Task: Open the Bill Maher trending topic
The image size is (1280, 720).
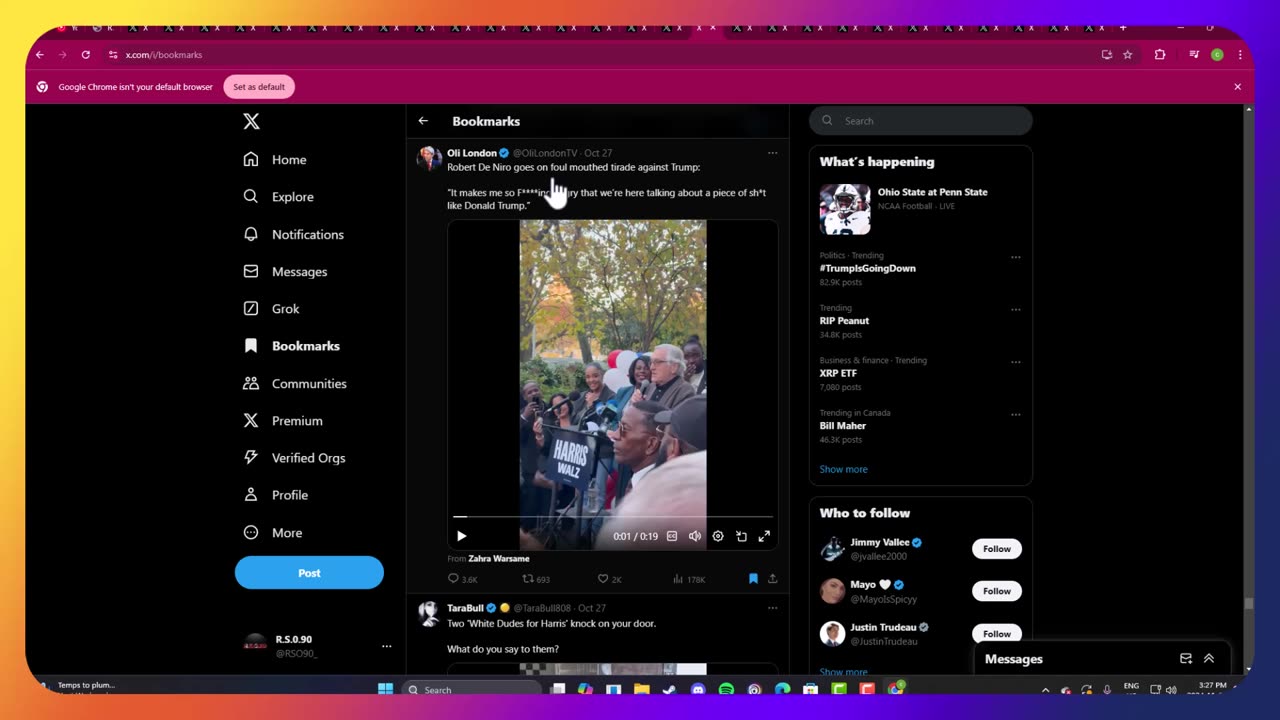Action: point(843,426)
